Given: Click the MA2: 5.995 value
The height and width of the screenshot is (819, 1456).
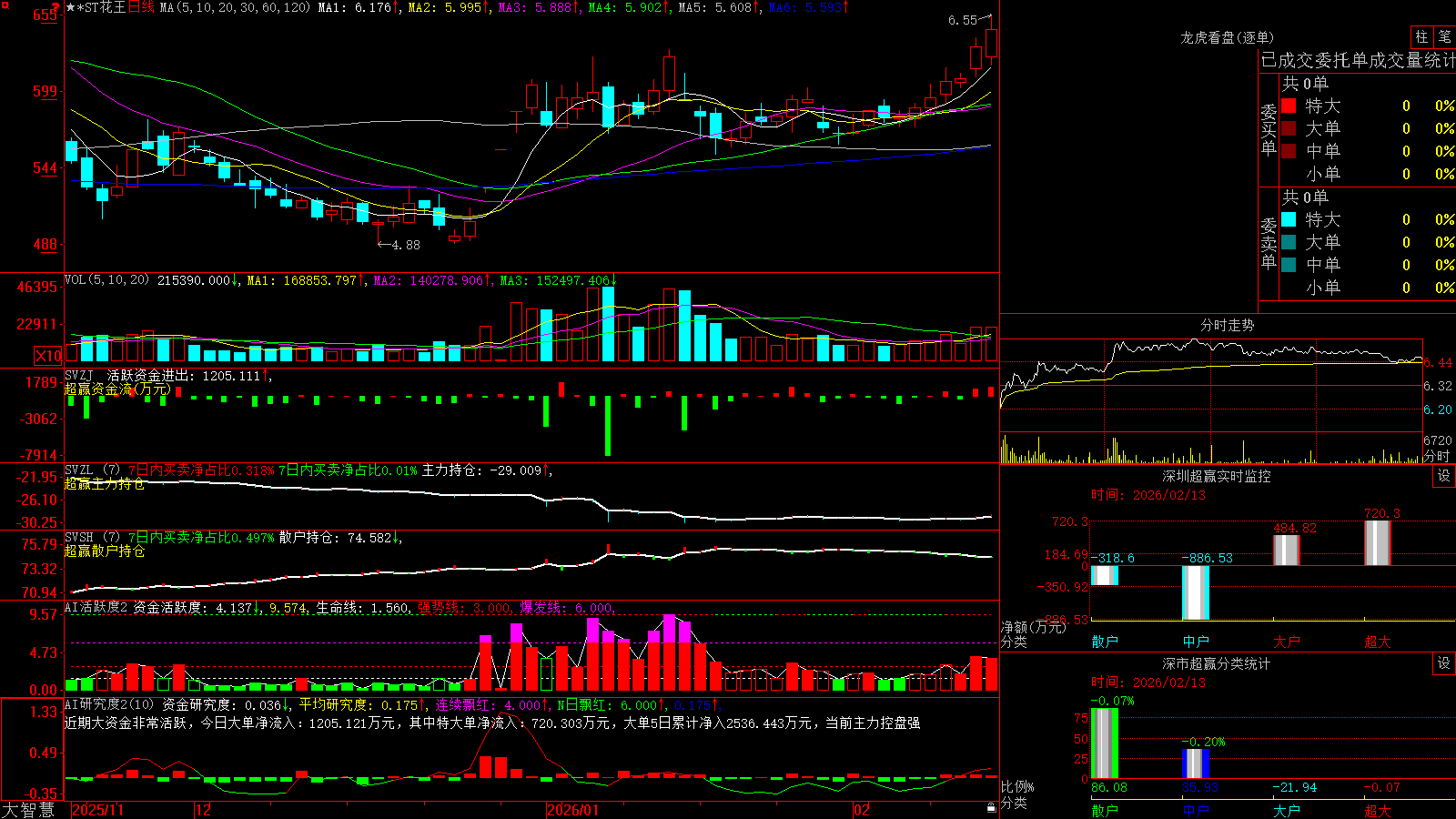Looking at the screenshot, I should [x=447, y=7].
